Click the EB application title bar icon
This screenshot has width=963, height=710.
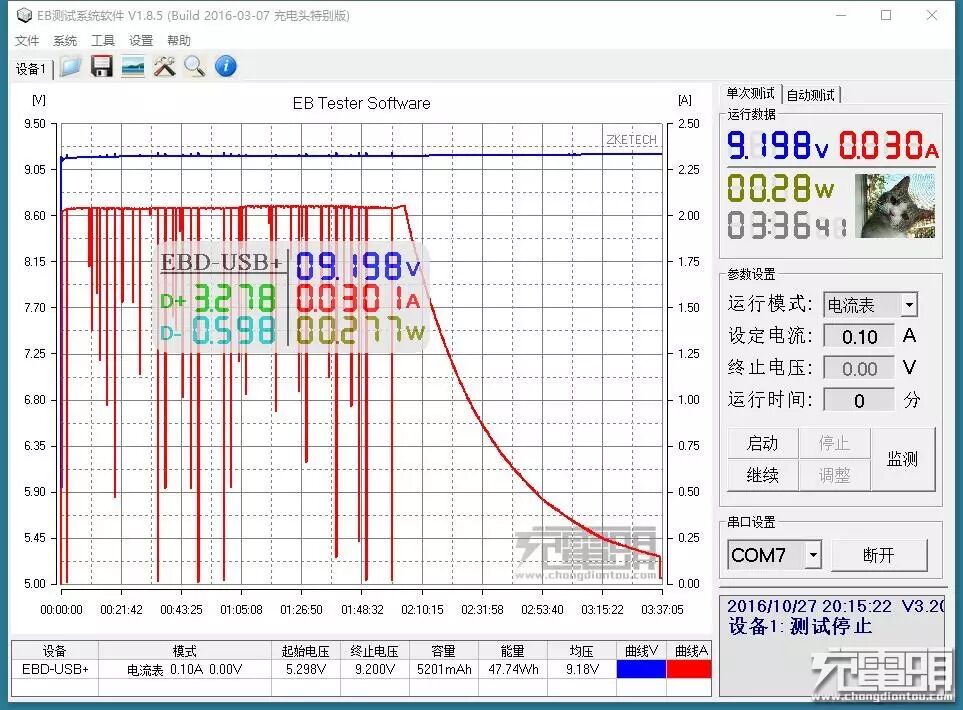(x=24, y=15)
